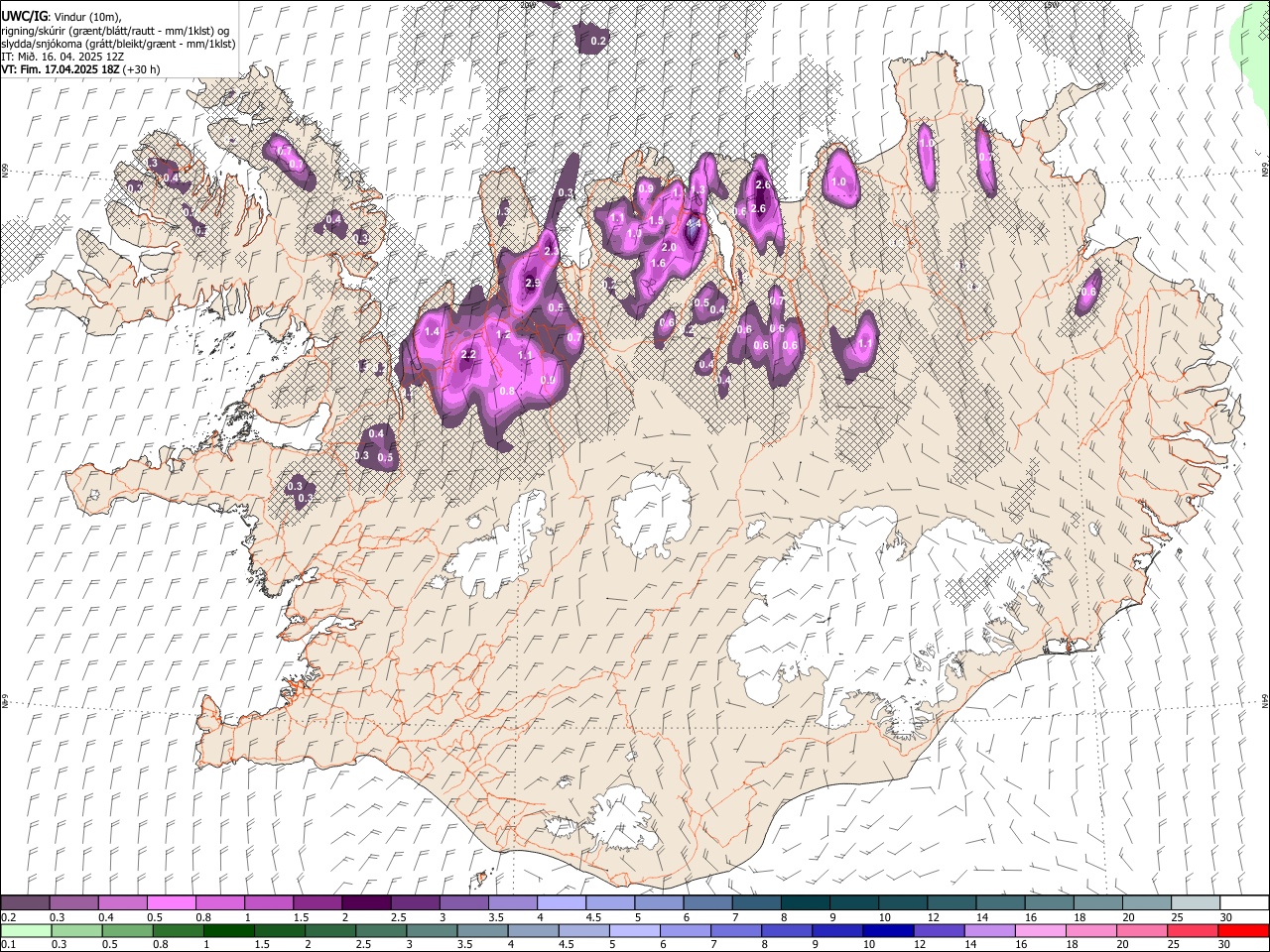Select the 1.2 snowfall value on the map
This screenshot has width=1270, height=952.
pos(503,335)
